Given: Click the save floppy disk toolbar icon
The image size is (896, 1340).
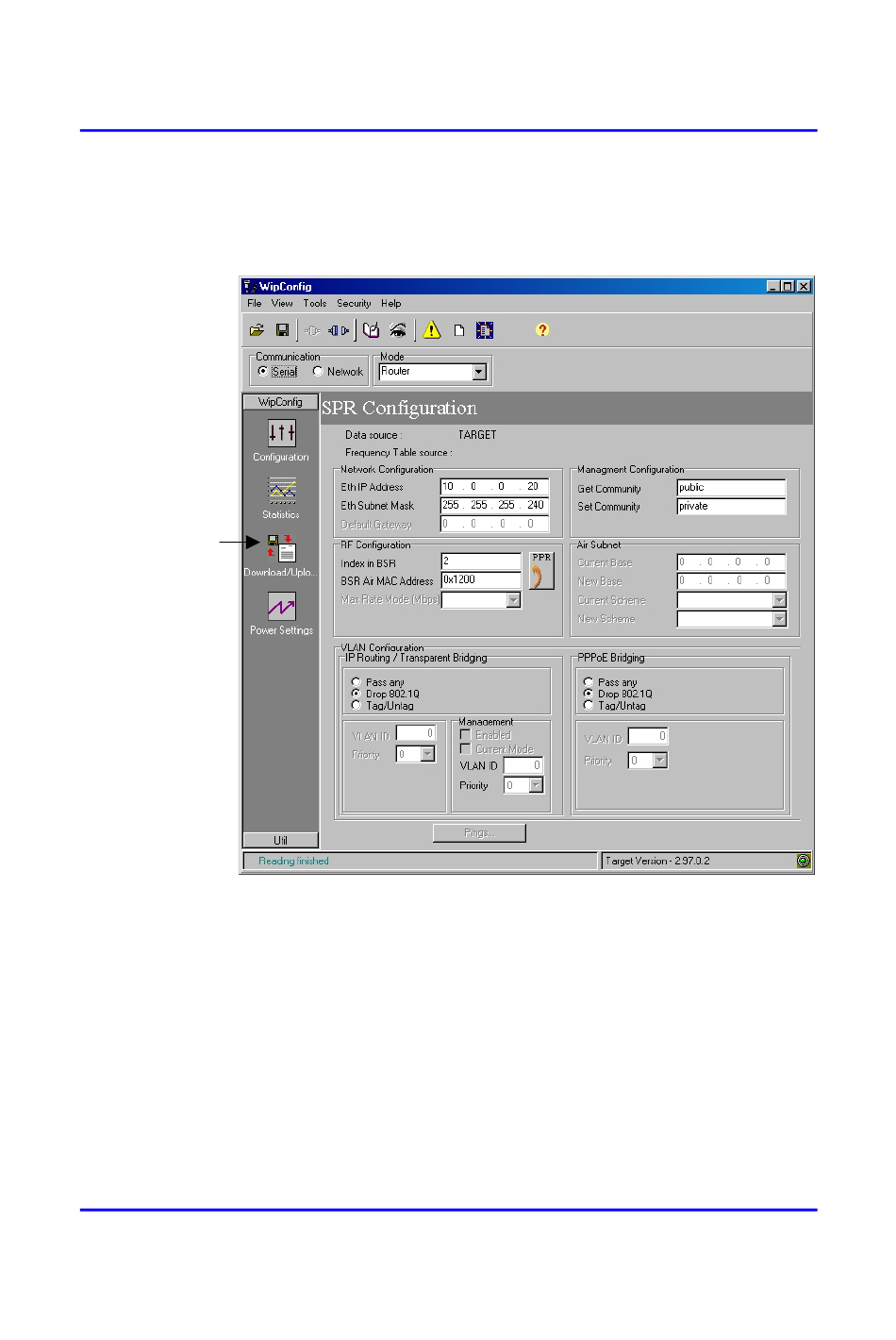Looking at the screenshot, I should coord(282,330).
